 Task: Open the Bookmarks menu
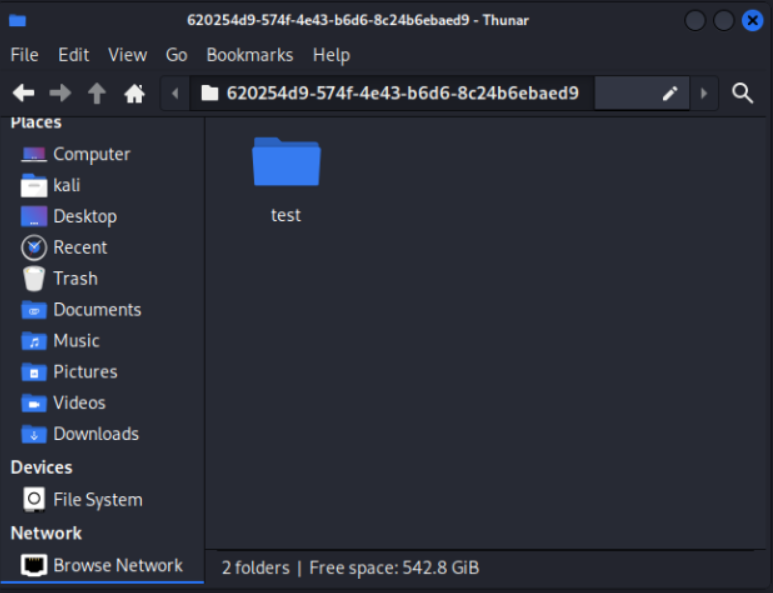pyautogui.click(x=249, y=55)
